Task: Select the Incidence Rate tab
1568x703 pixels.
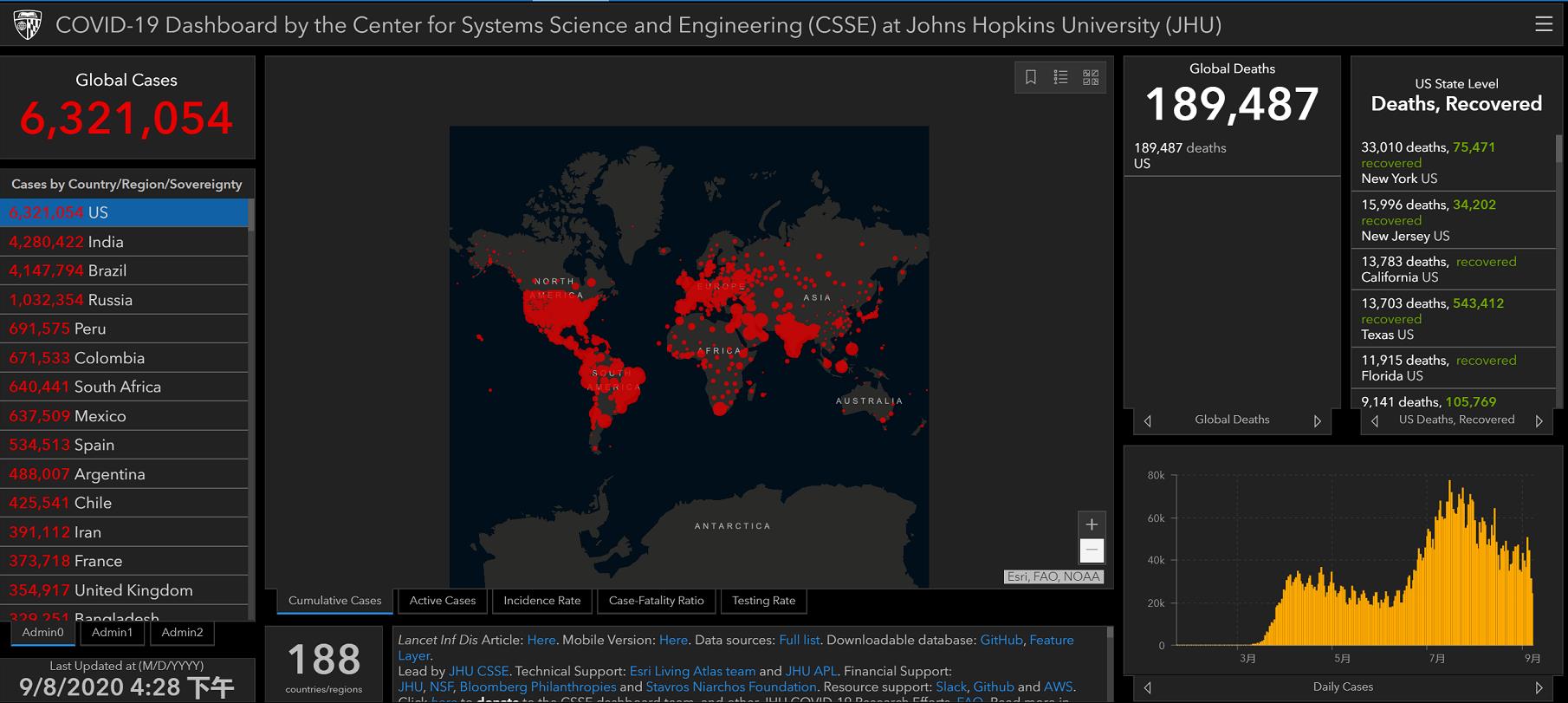Action: click(541, 601)
